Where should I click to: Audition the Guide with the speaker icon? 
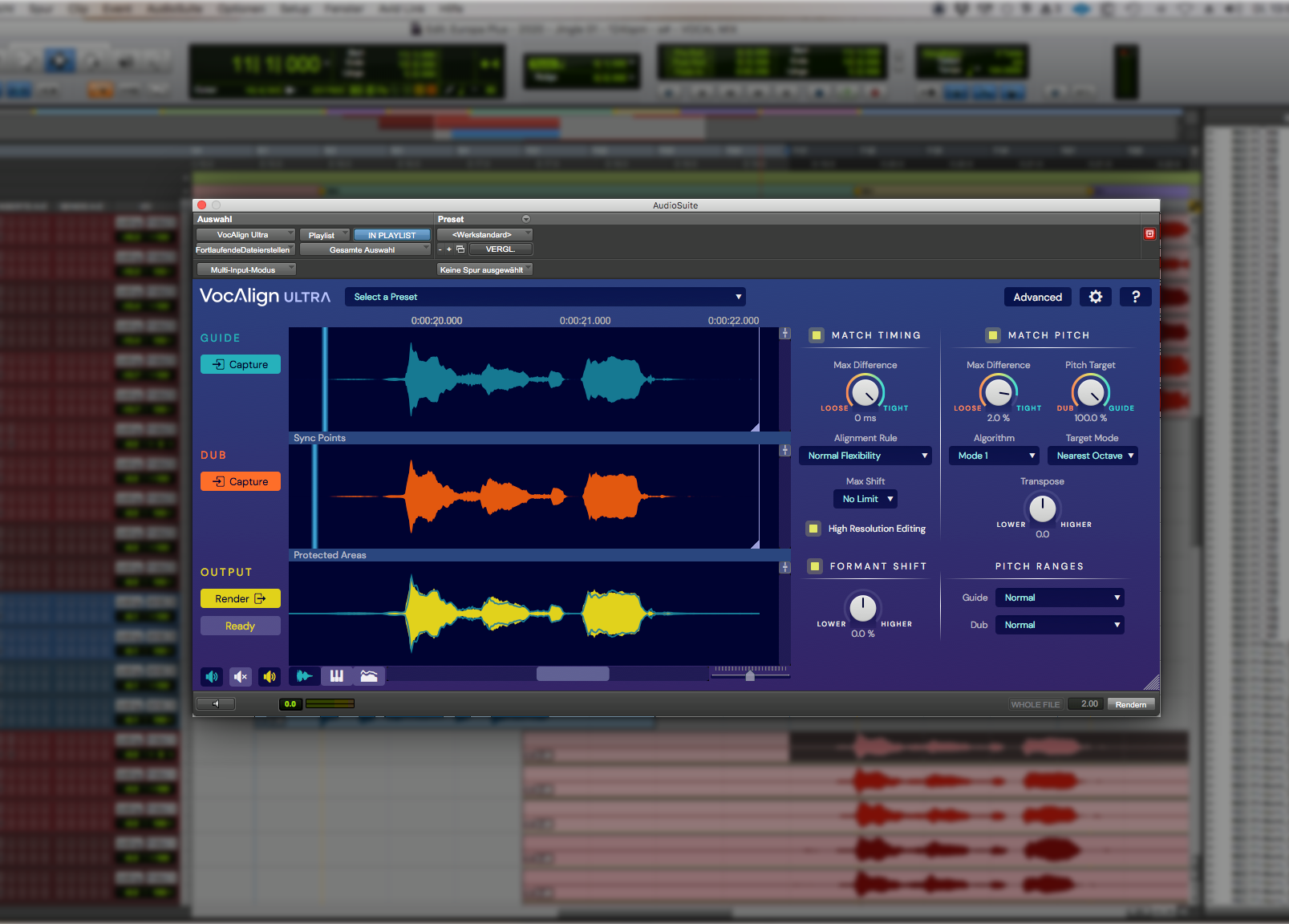point(212,676)
